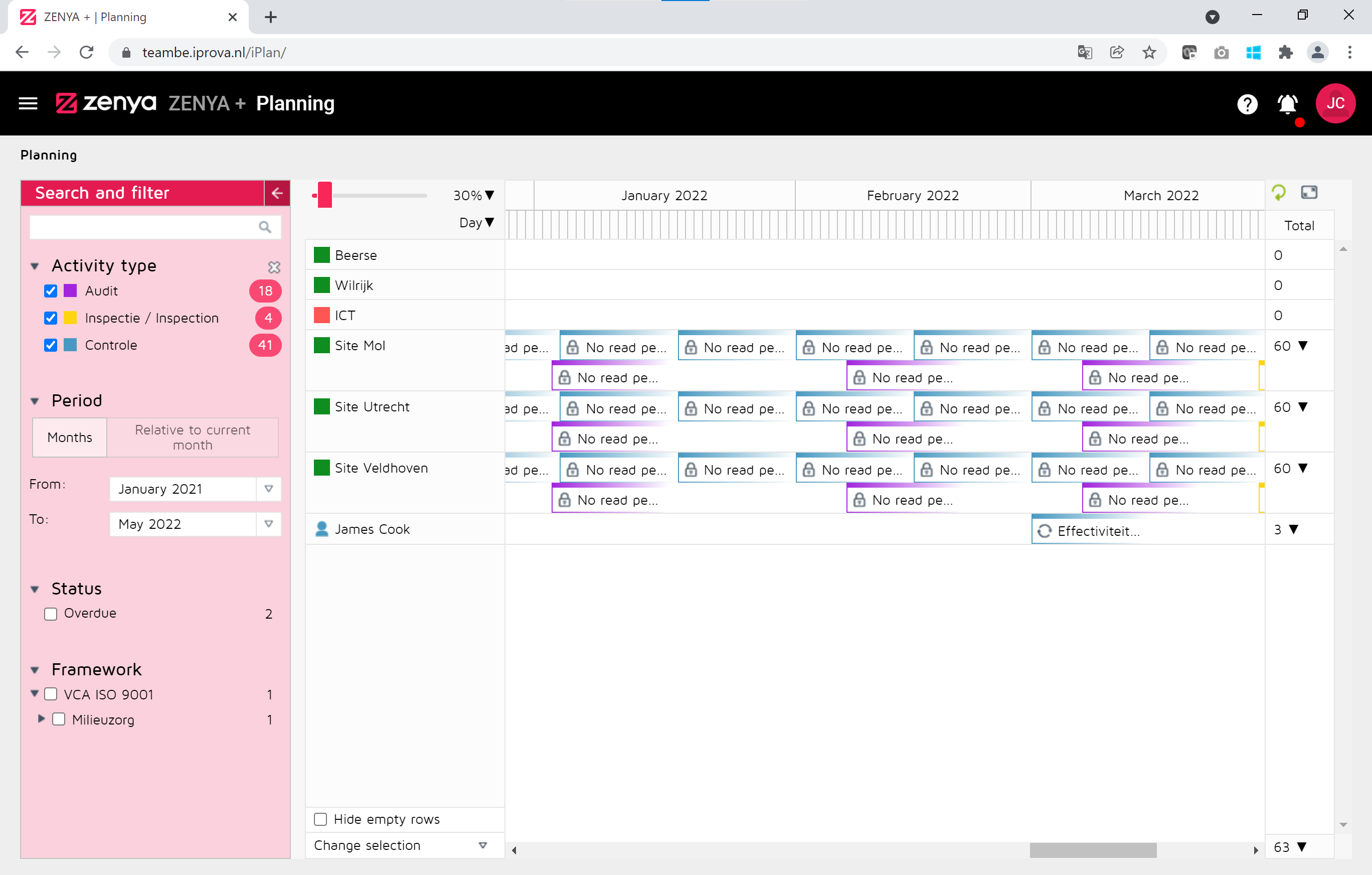Enable the Overdue status filter
This screenshot has height=875, width=1372.
(x=51, y=614)
